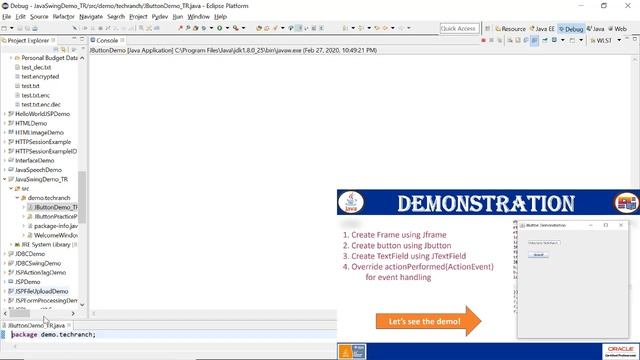Click the Resume debug icon
Image resolution: width=640 pixels, height=360 pixels.
85,28
